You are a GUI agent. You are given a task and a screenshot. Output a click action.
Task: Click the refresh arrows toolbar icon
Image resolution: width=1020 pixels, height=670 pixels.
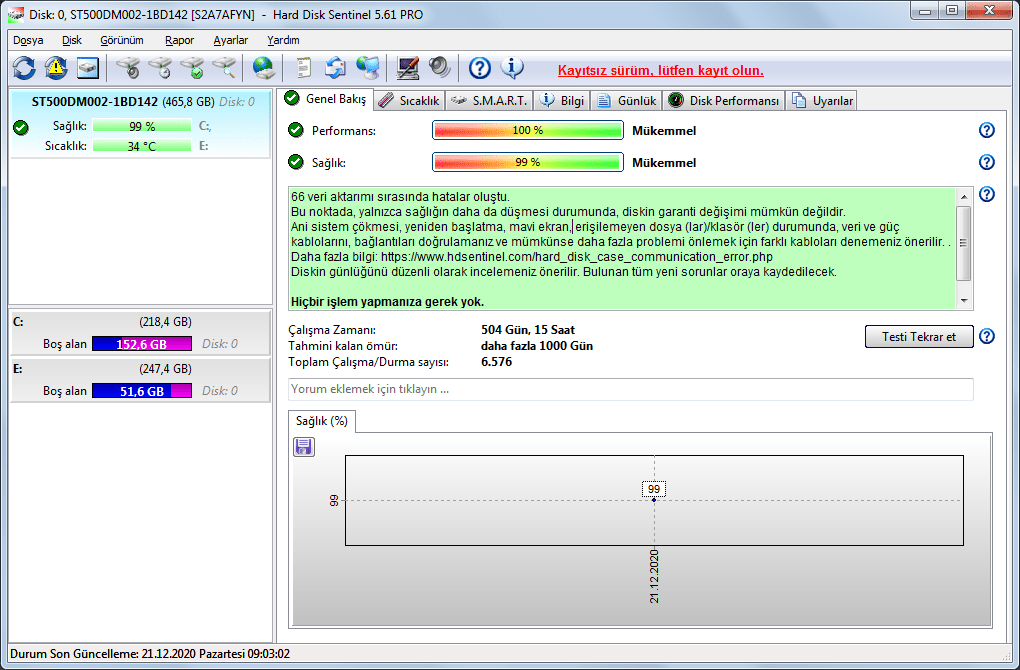[x=24, y=68]
